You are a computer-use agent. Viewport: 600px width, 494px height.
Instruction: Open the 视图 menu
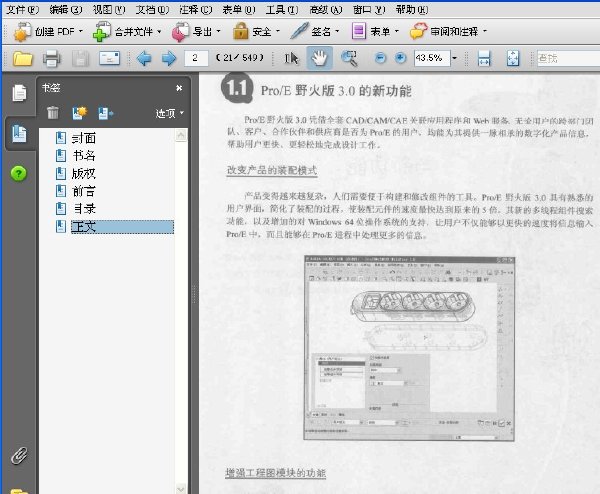click(x=109, y=10)
